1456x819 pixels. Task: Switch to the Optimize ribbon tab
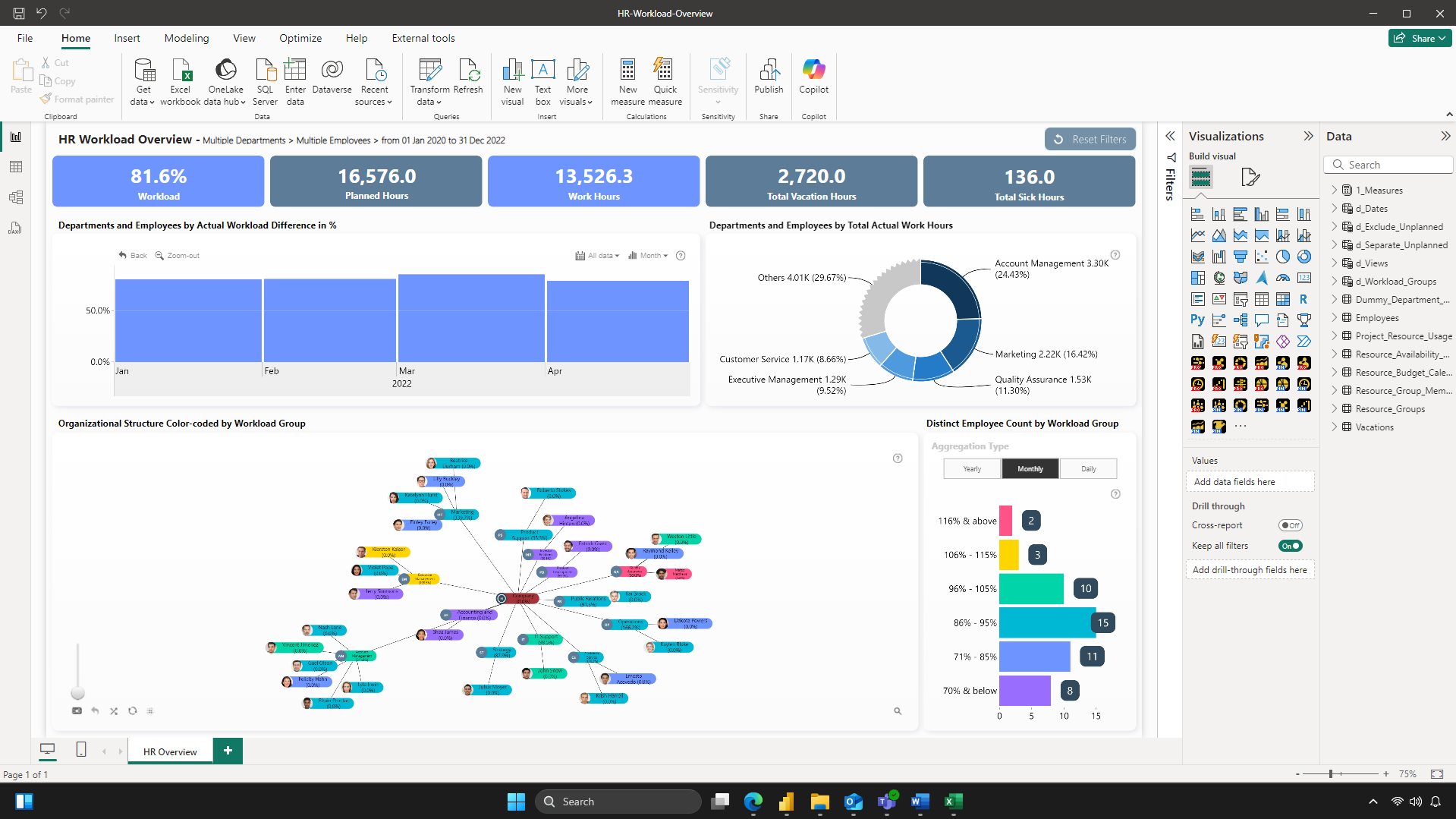click(300, 38)
